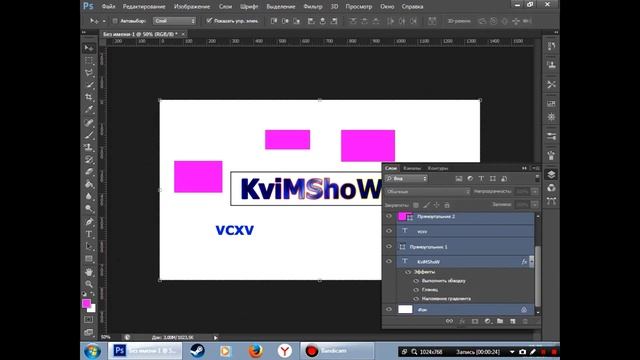The height and width of the screenshot is (360, 640).
Task: Select the Eraser tool
Action: coord(89,172)
